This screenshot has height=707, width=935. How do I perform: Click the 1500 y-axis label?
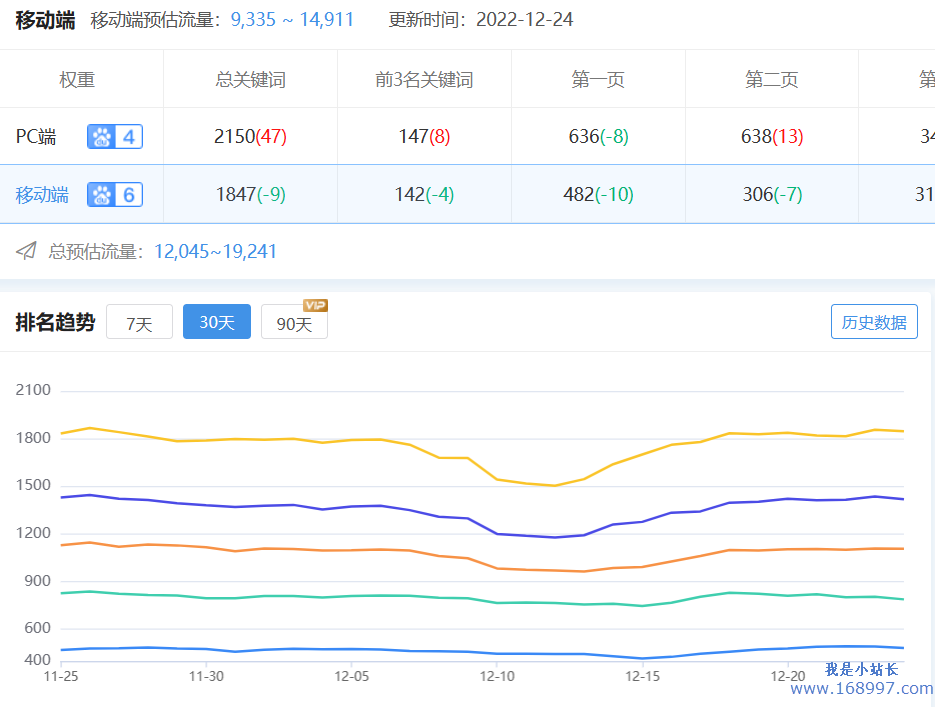(x=33, y=485)
